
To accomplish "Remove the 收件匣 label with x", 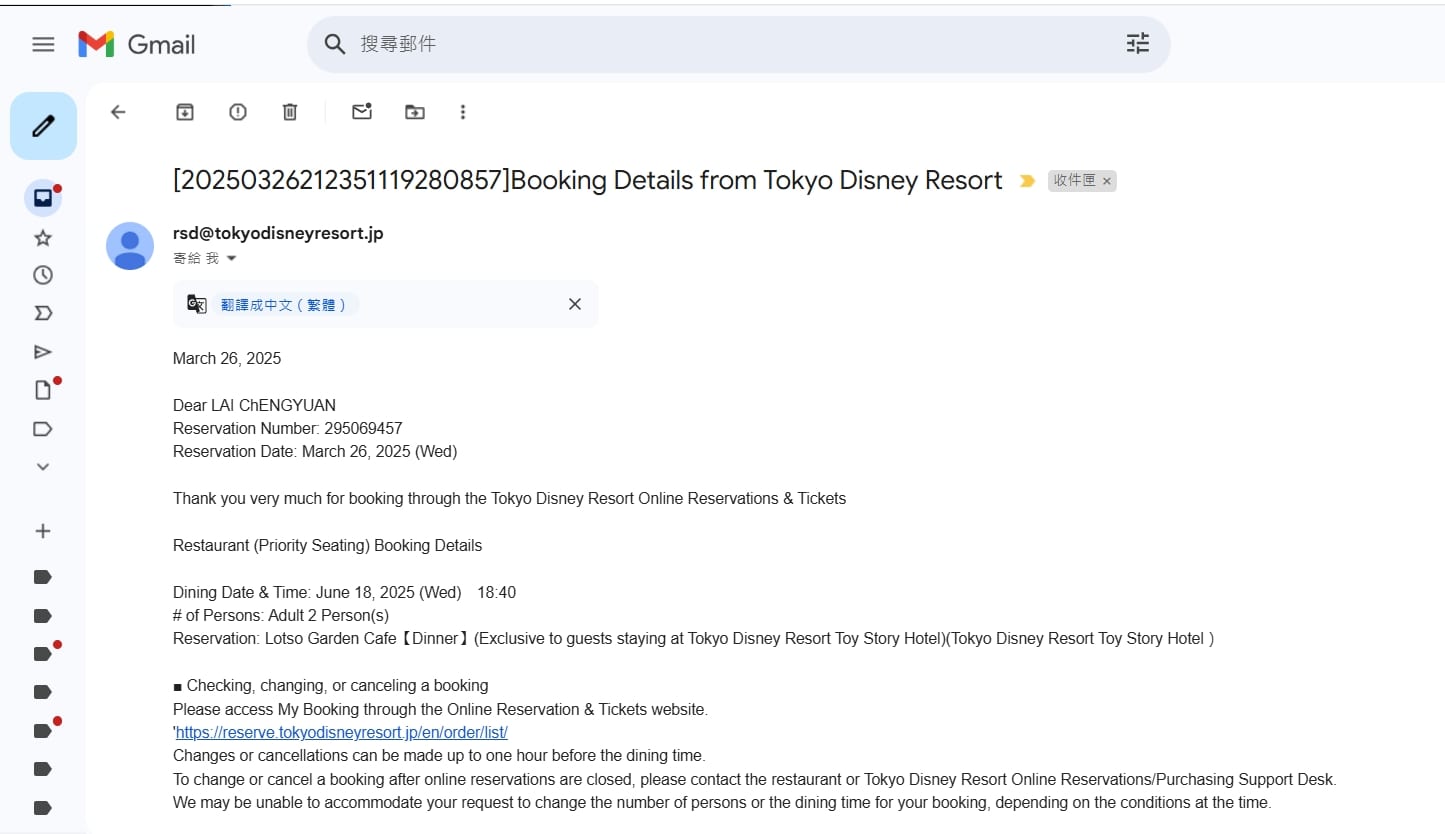I will pos(1106,182).
